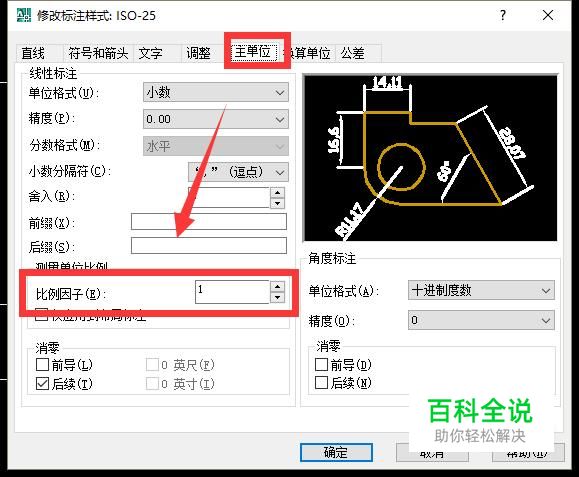Open the 文字 tab
Image resolution: width=579 pixels, height=477 pixels.
pos(157,53)
